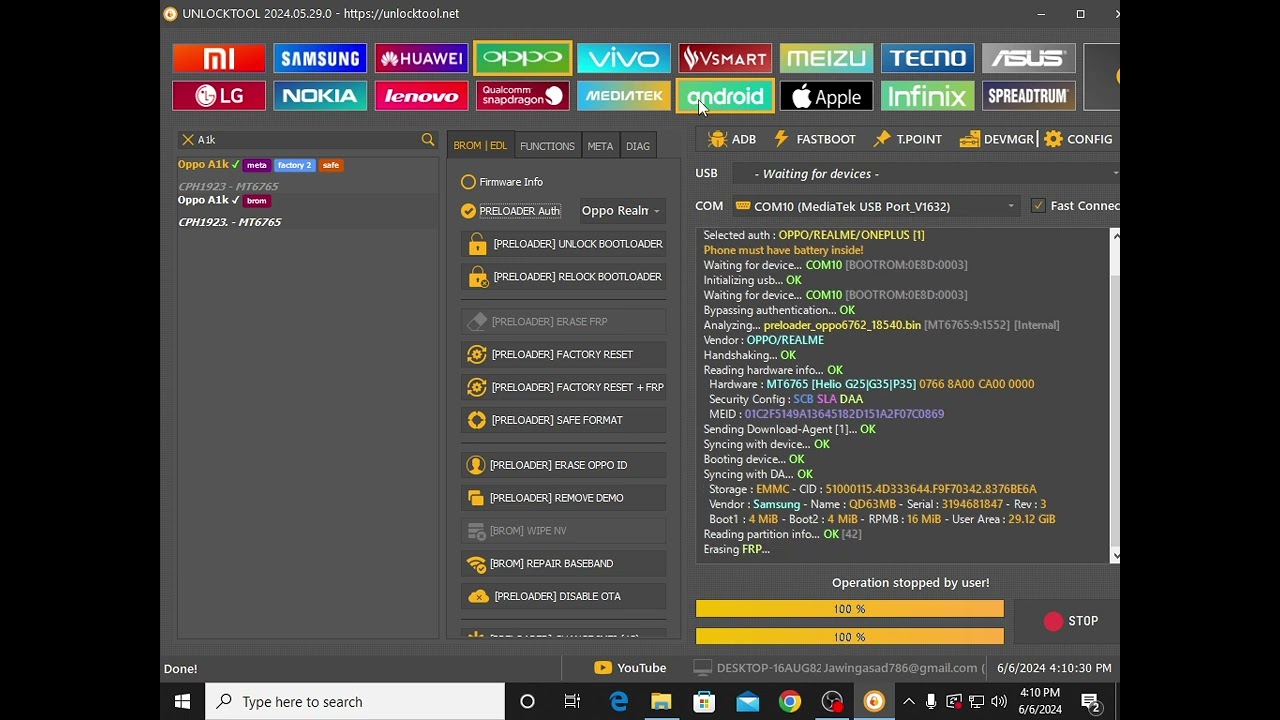
Task: Select the Nokia brand tile
Action: pyautogui.click(x=320, y=96)
